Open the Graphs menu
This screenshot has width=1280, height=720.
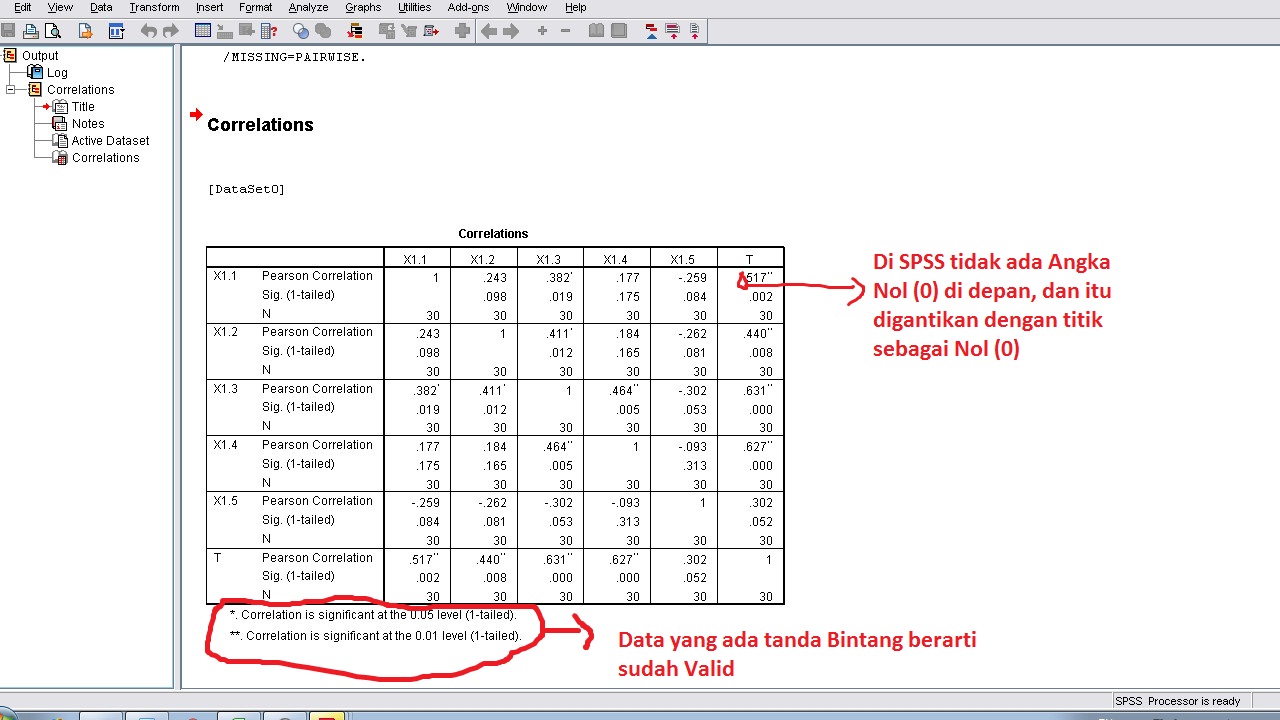pos(362,7)
